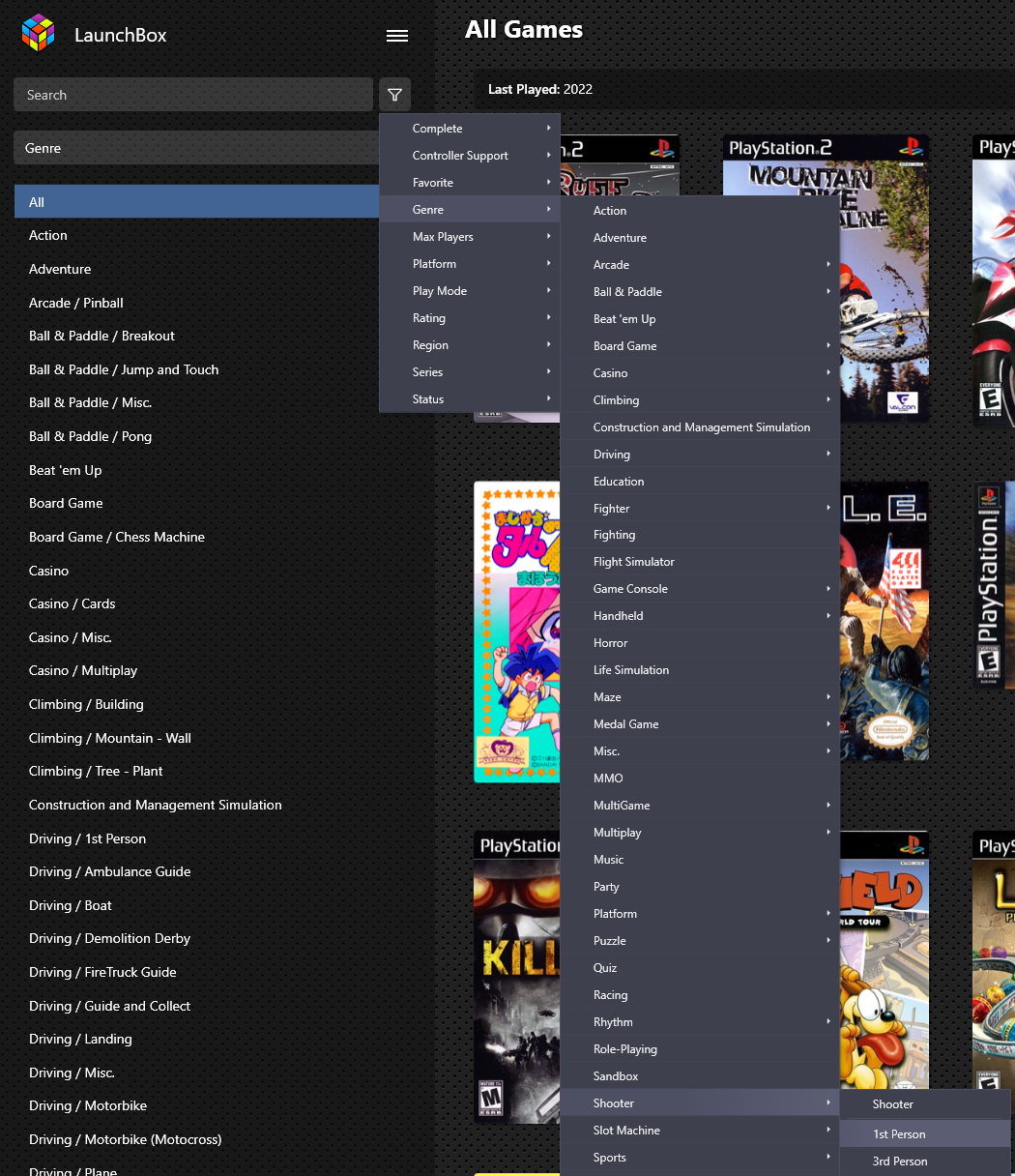Viewport: 1015px width, 1176px height.
Task: Expand the Complete filter submenu
Action: pyautogui.click(x=470, y=129)
